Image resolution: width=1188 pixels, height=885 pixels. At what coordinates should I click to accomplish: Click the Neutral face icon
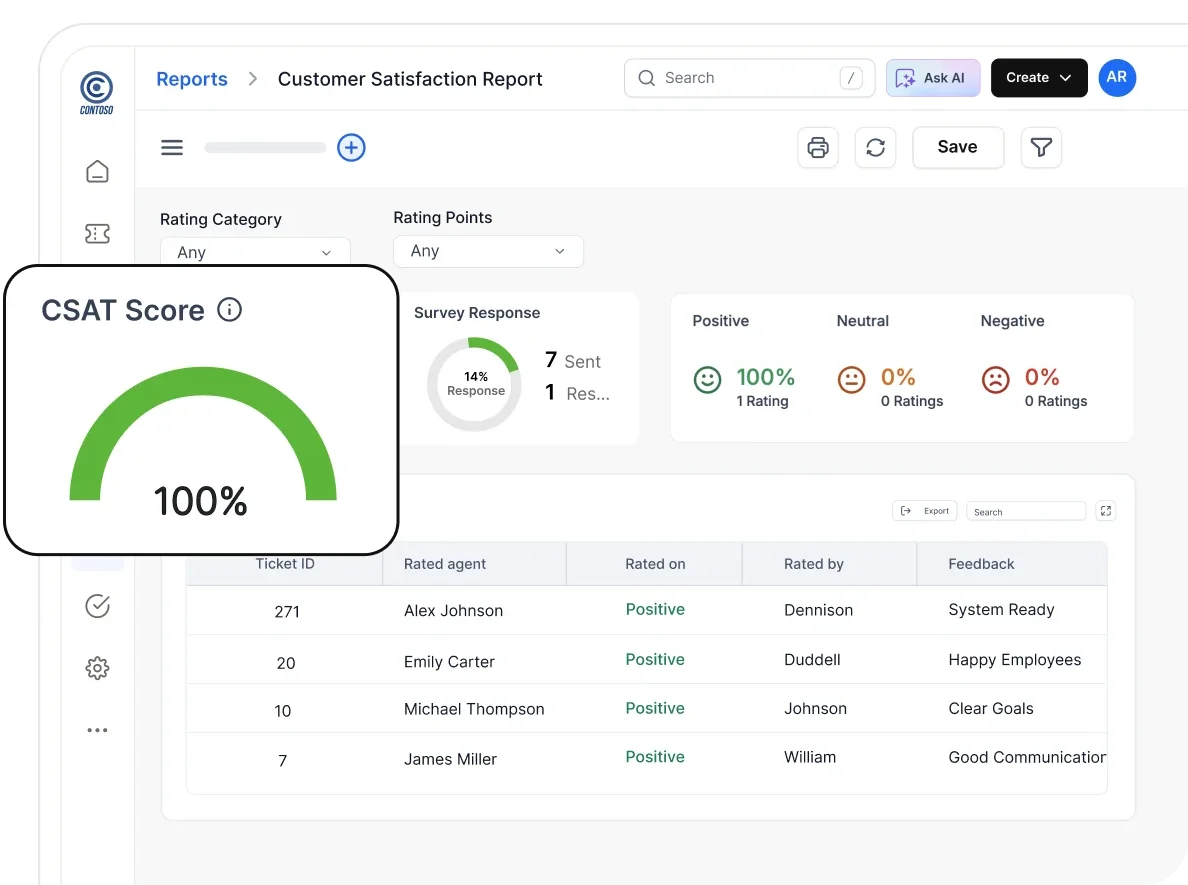tap(851, 380)
